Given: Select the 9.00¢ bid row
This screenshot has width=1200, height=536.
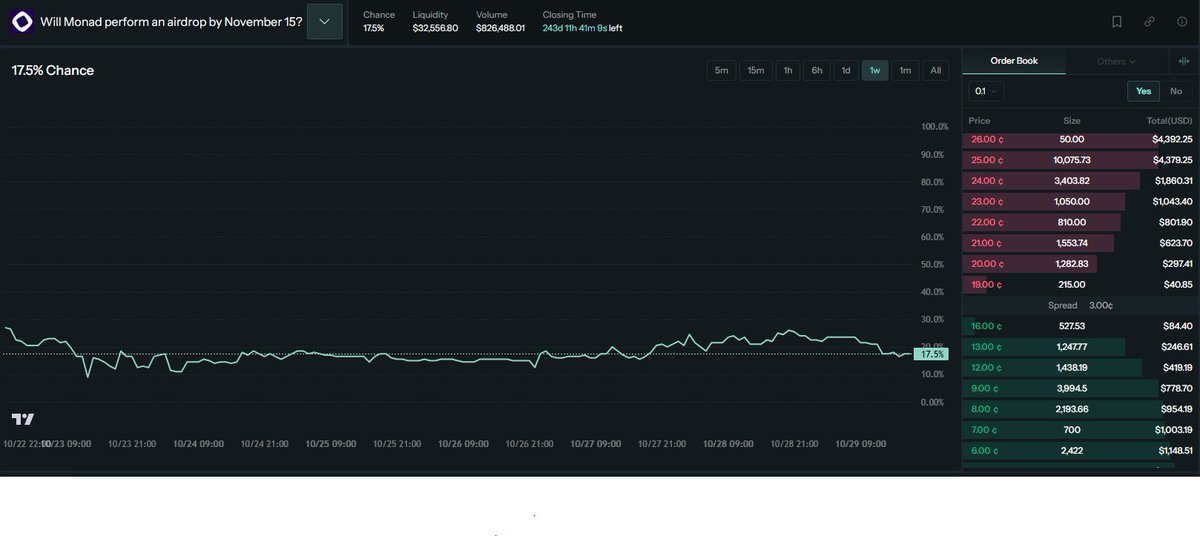Looking at the screenshot, I should click(1080, 388).
